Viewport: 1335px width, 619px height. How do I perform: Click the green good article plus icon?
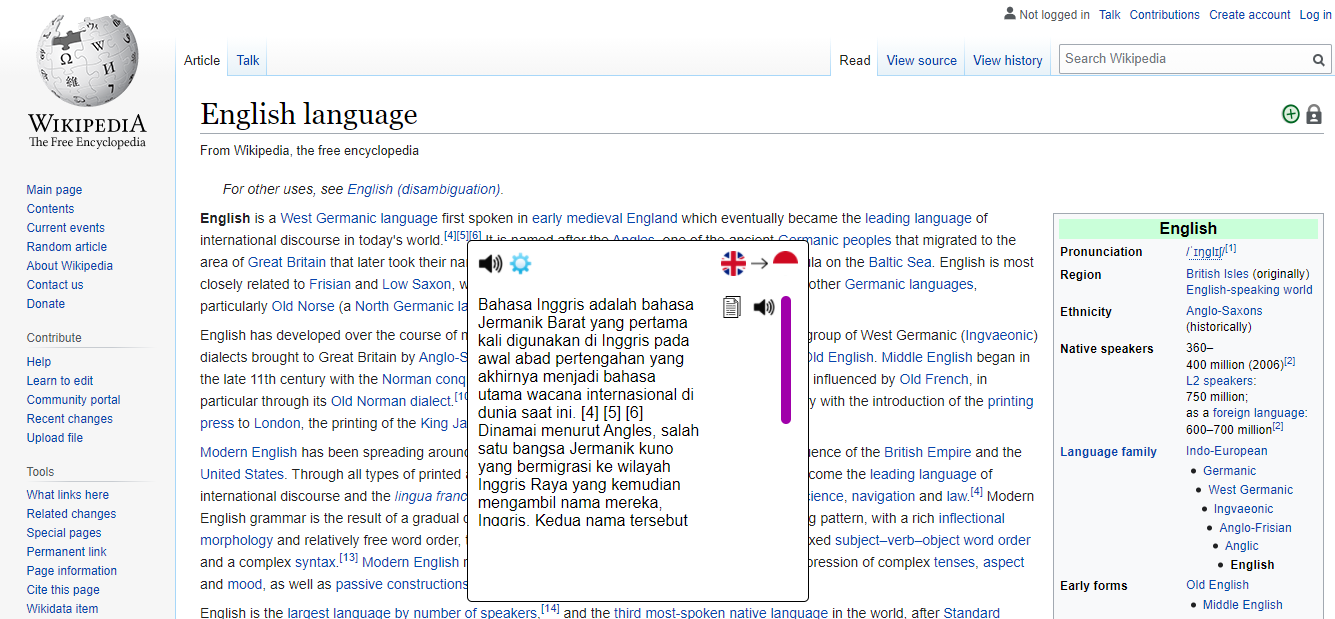(1291, 114)
